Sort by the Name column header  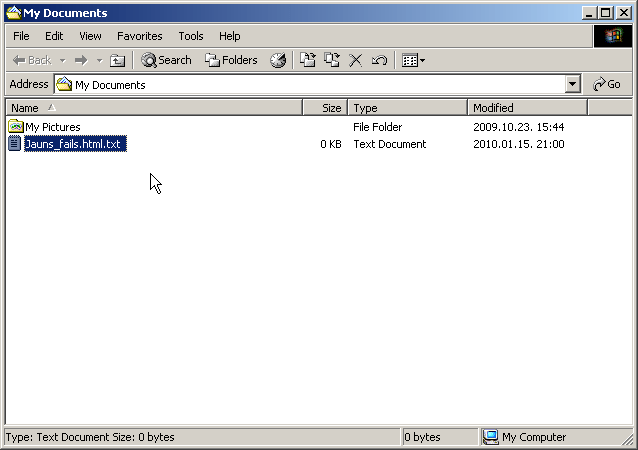[154, 108]
